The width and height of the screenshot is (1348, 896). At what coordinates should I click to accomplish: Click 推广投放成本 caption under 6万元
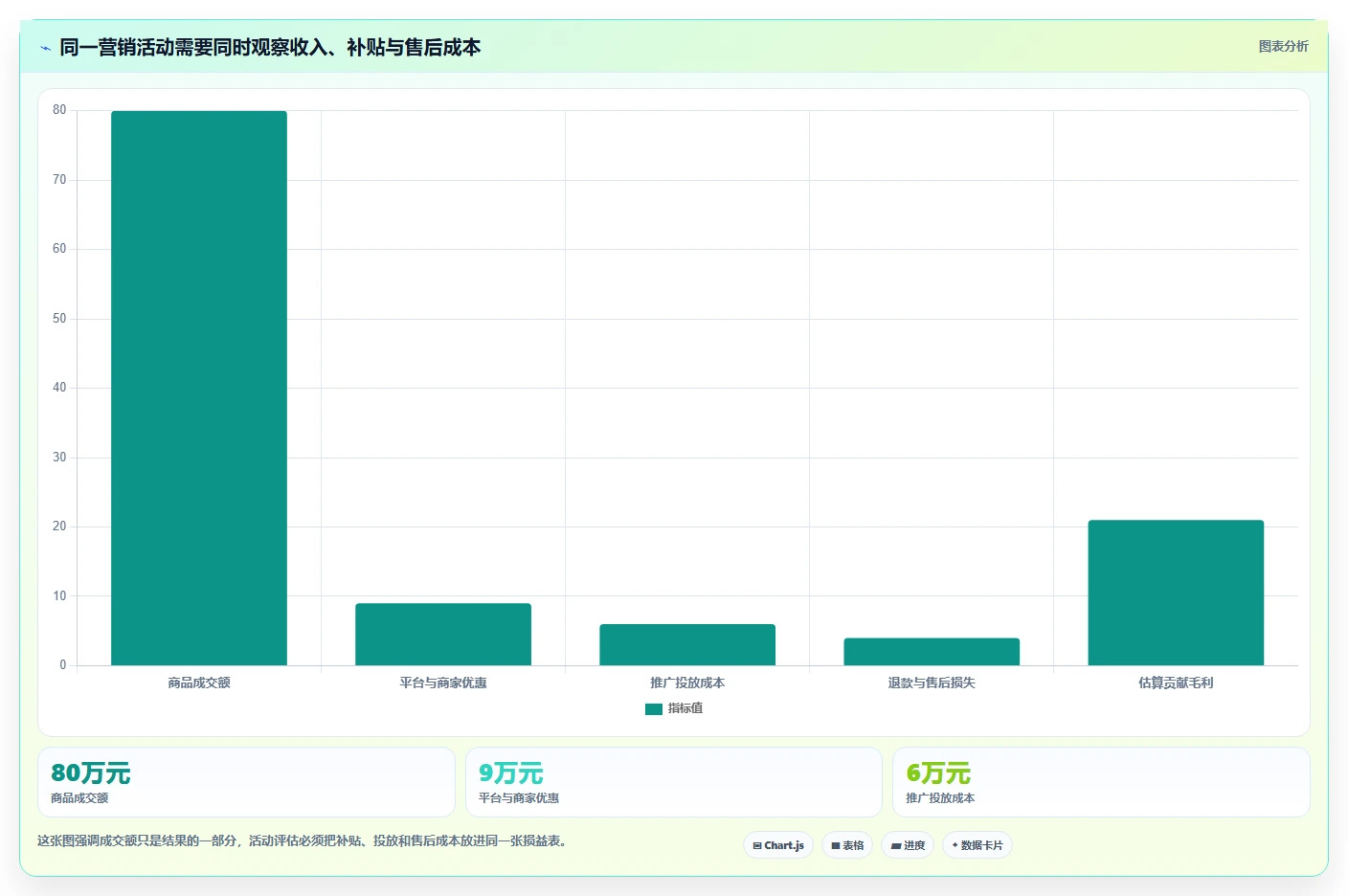[940, 798]
